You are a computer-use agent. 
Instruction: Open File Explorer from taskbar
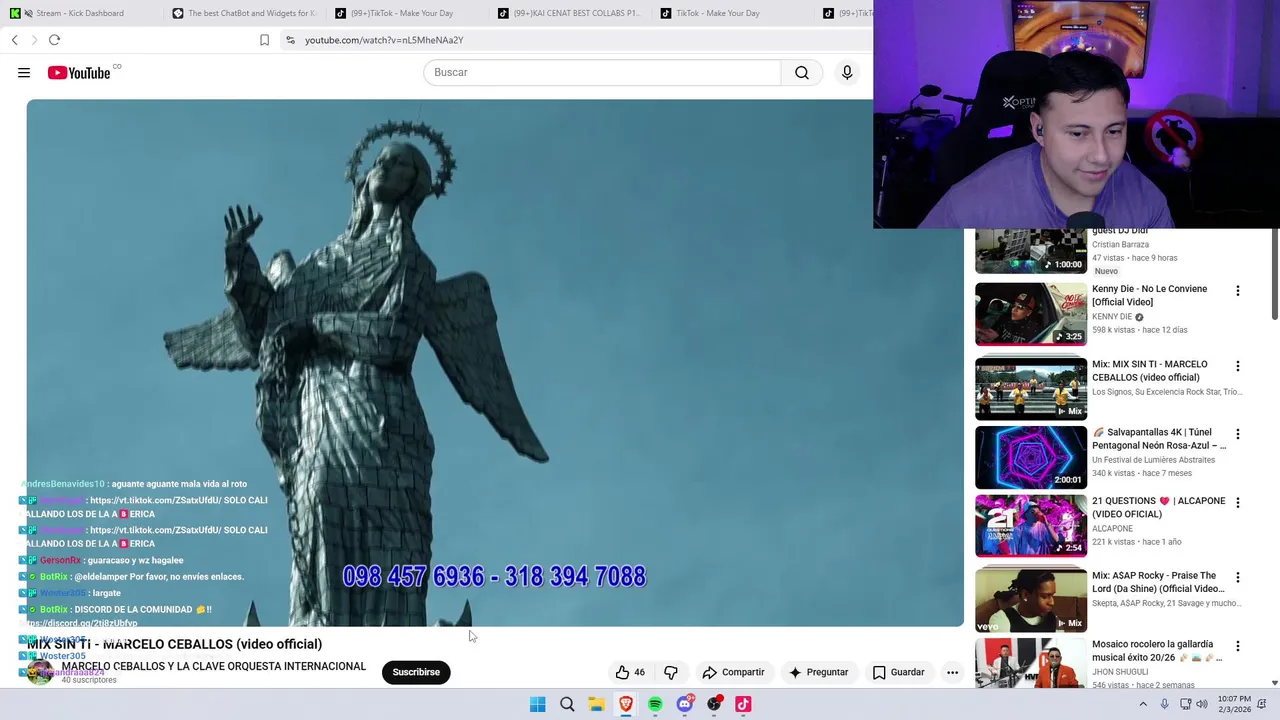[596, 704]
